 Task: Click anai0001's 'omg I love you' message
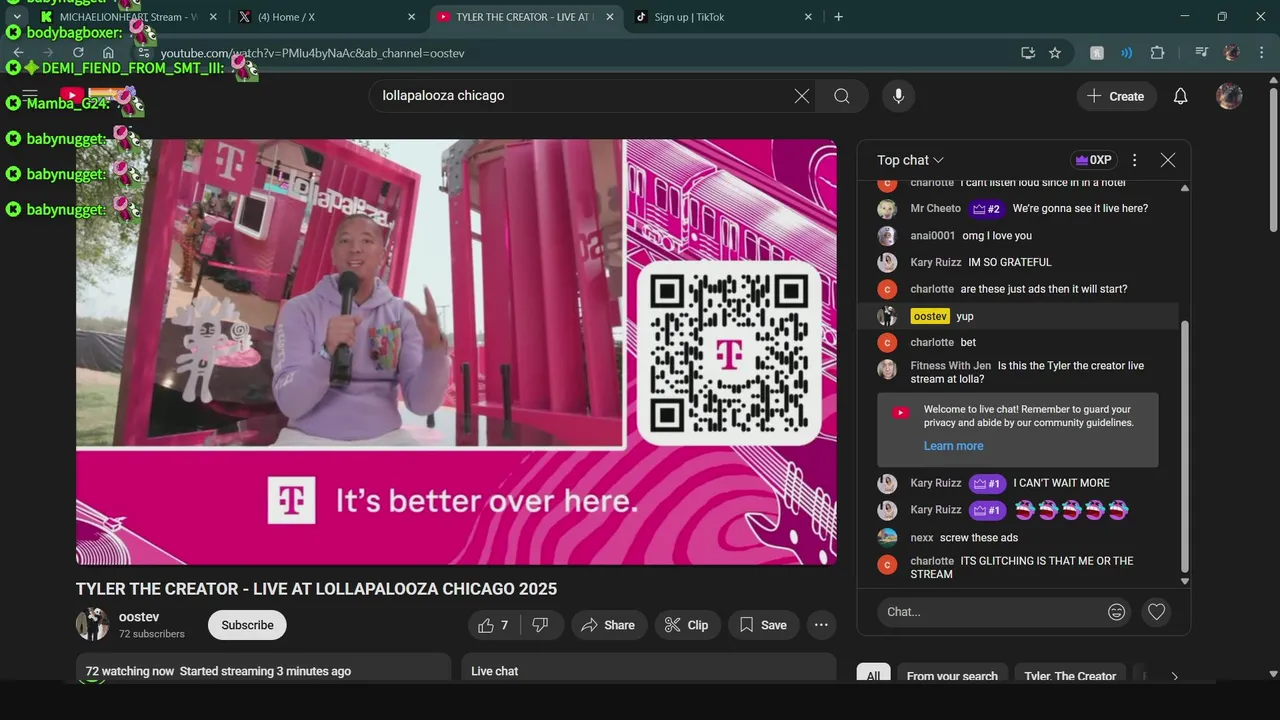point(997,236)
